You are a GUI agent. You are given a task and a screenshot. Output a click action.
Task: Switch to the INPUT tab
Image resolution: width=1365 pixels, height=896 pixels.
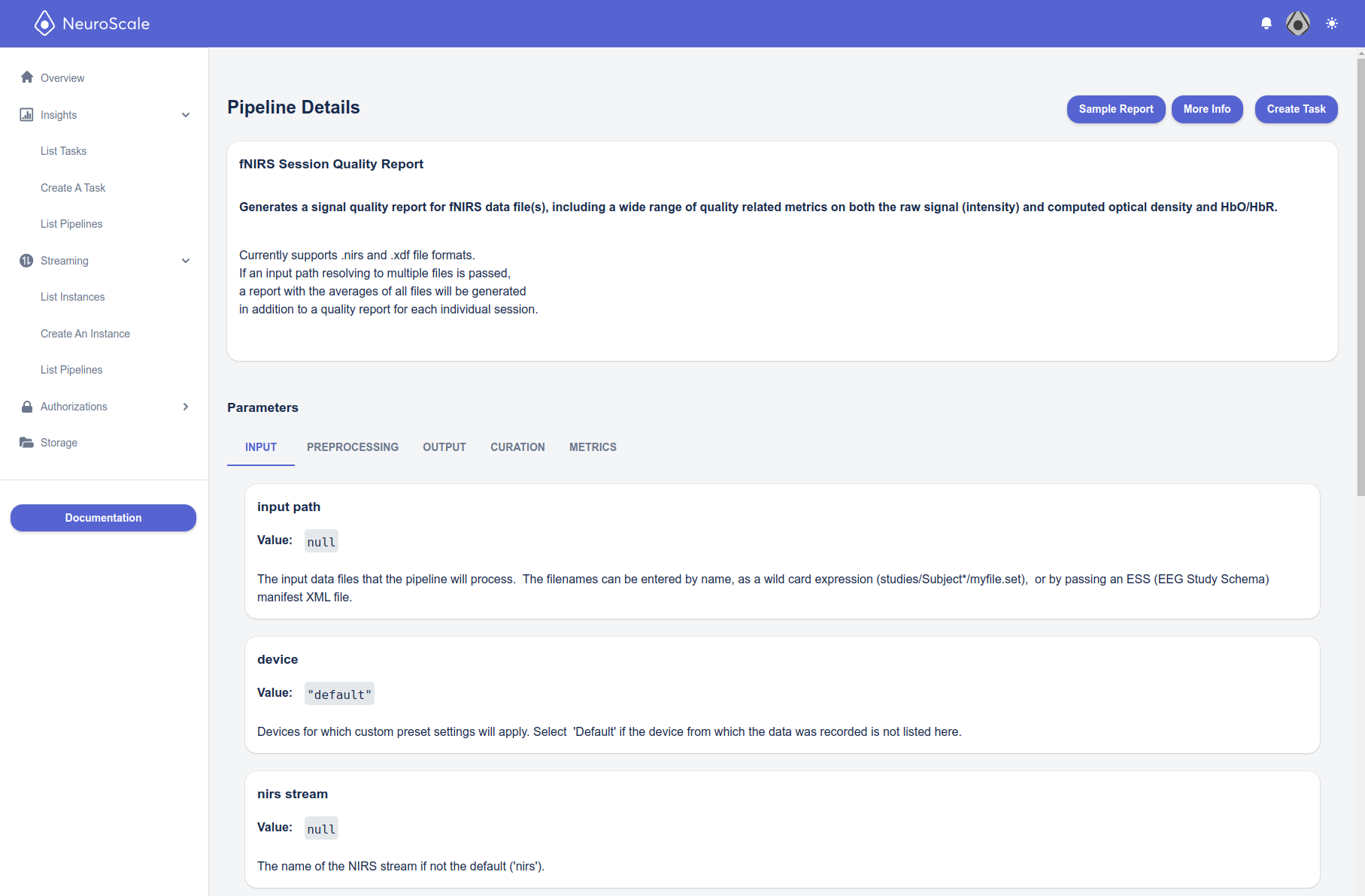pos(261,447)
